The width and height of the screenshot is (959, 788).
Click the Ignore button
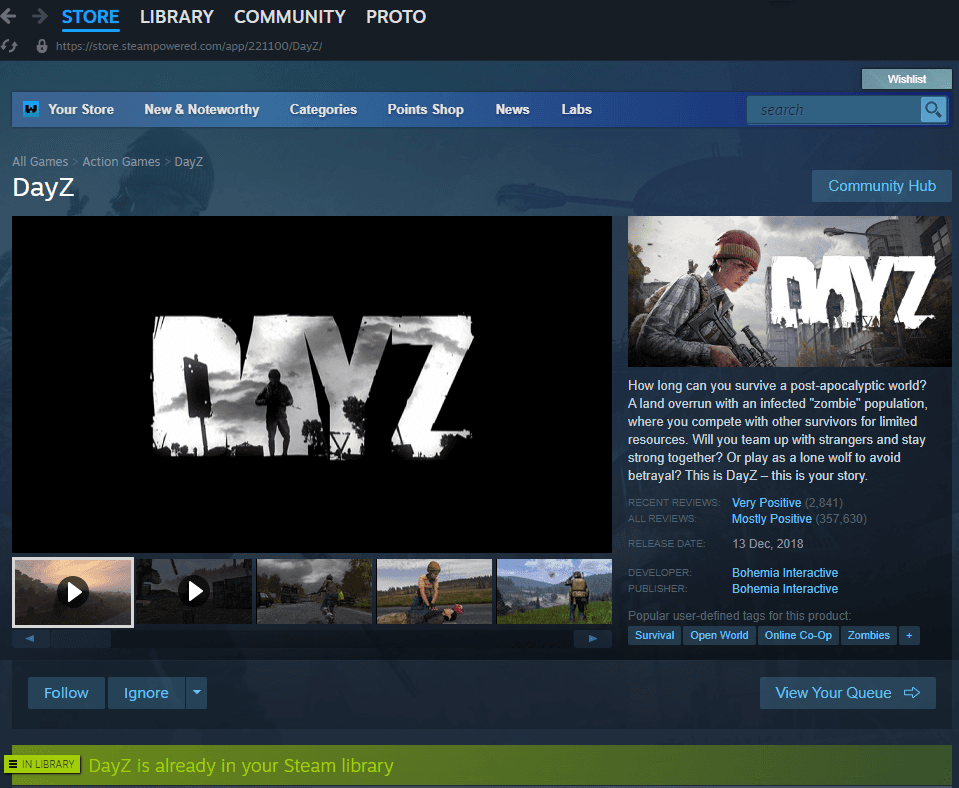click(x=146, y=693)
